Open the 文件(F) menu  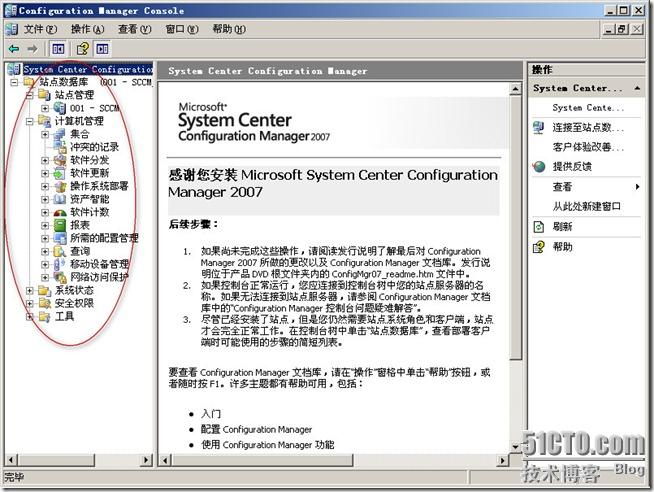[40, 29]
